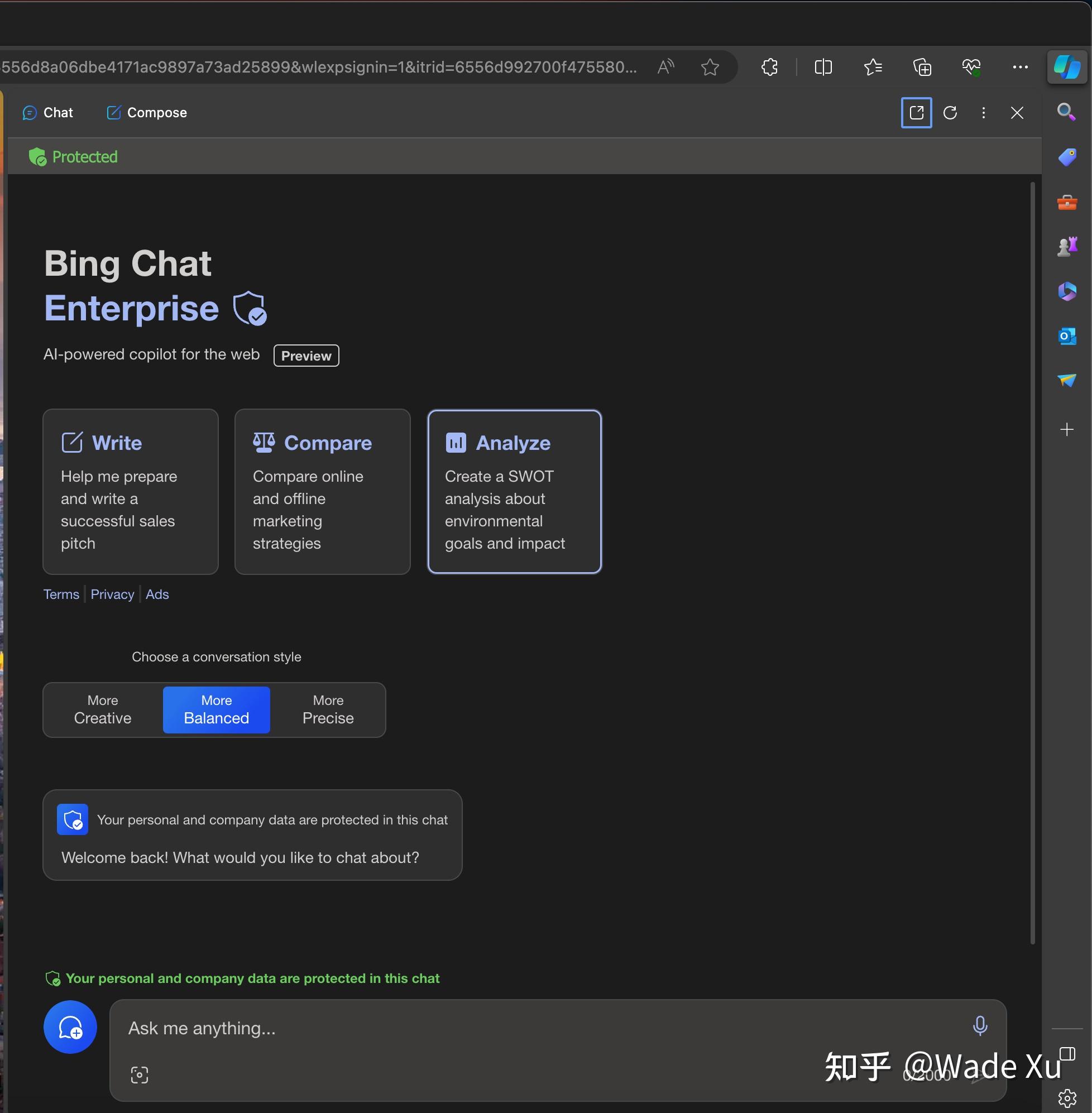Open the Privacy link
Viewport: 1092px width, 1113px height.
point(112,594)
